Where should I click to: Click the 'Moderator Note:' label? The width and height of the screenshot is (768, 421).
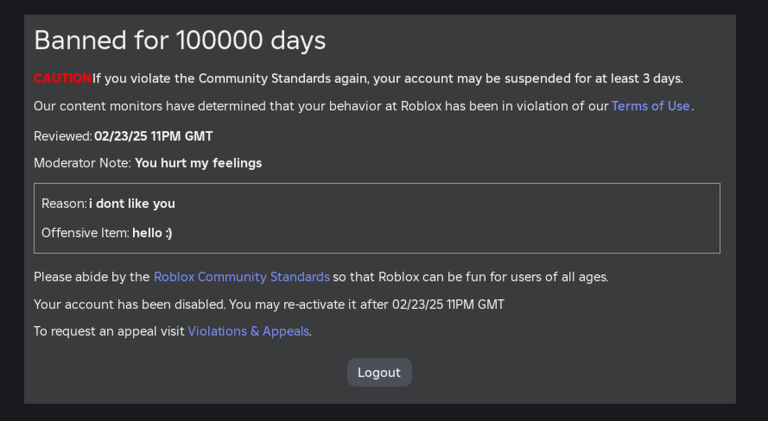82,163
